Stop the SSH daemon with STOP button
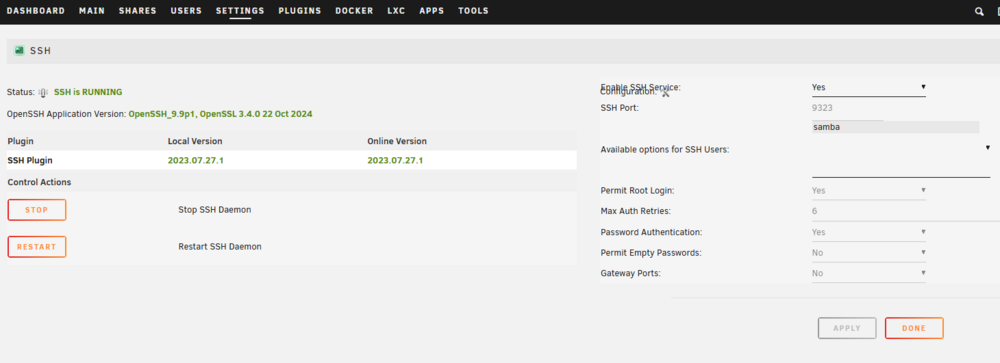The width and height of the screenshot is (1000, 363). [37, 210]
